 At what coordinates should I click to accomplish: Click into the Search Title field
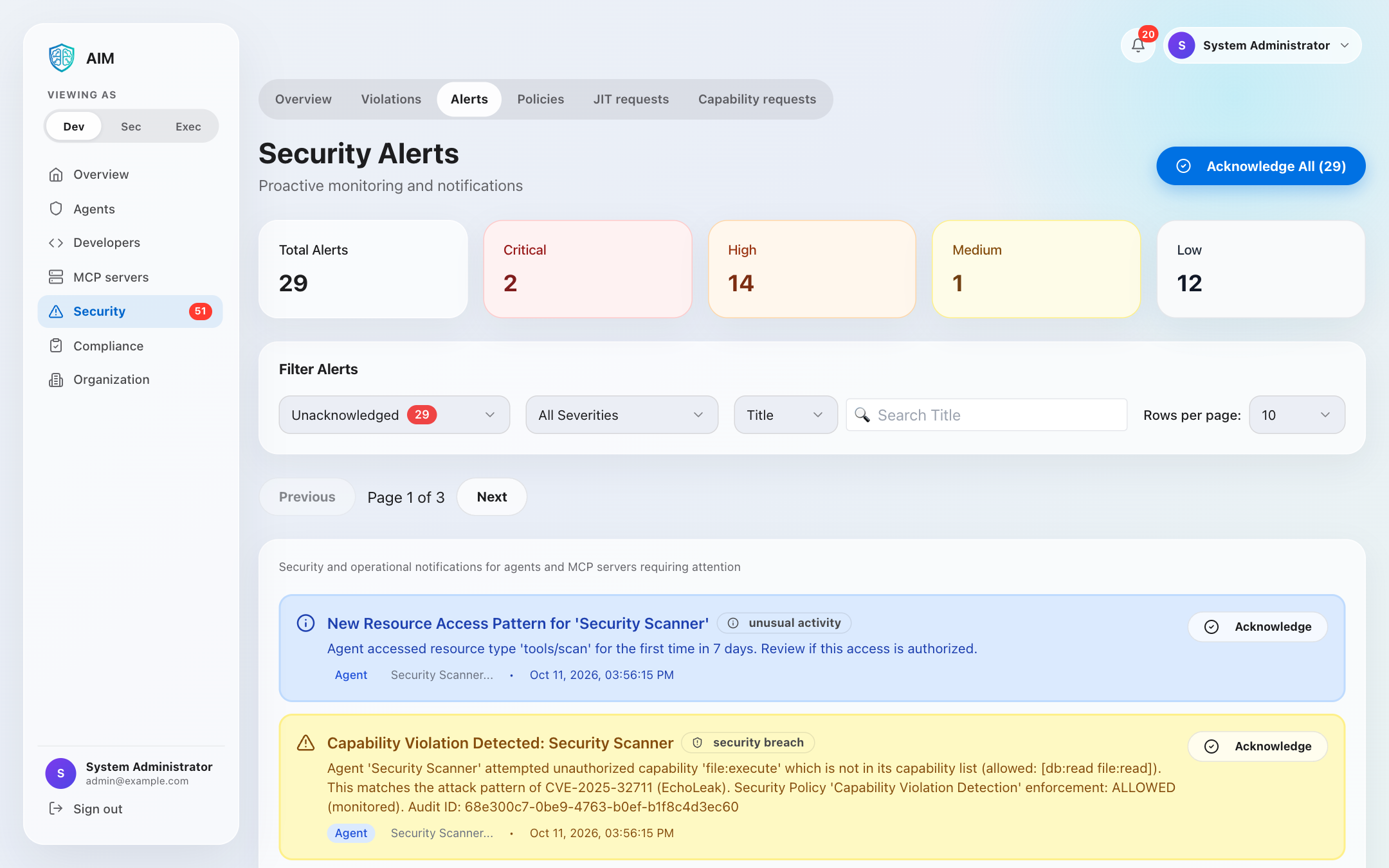[986, 415]
